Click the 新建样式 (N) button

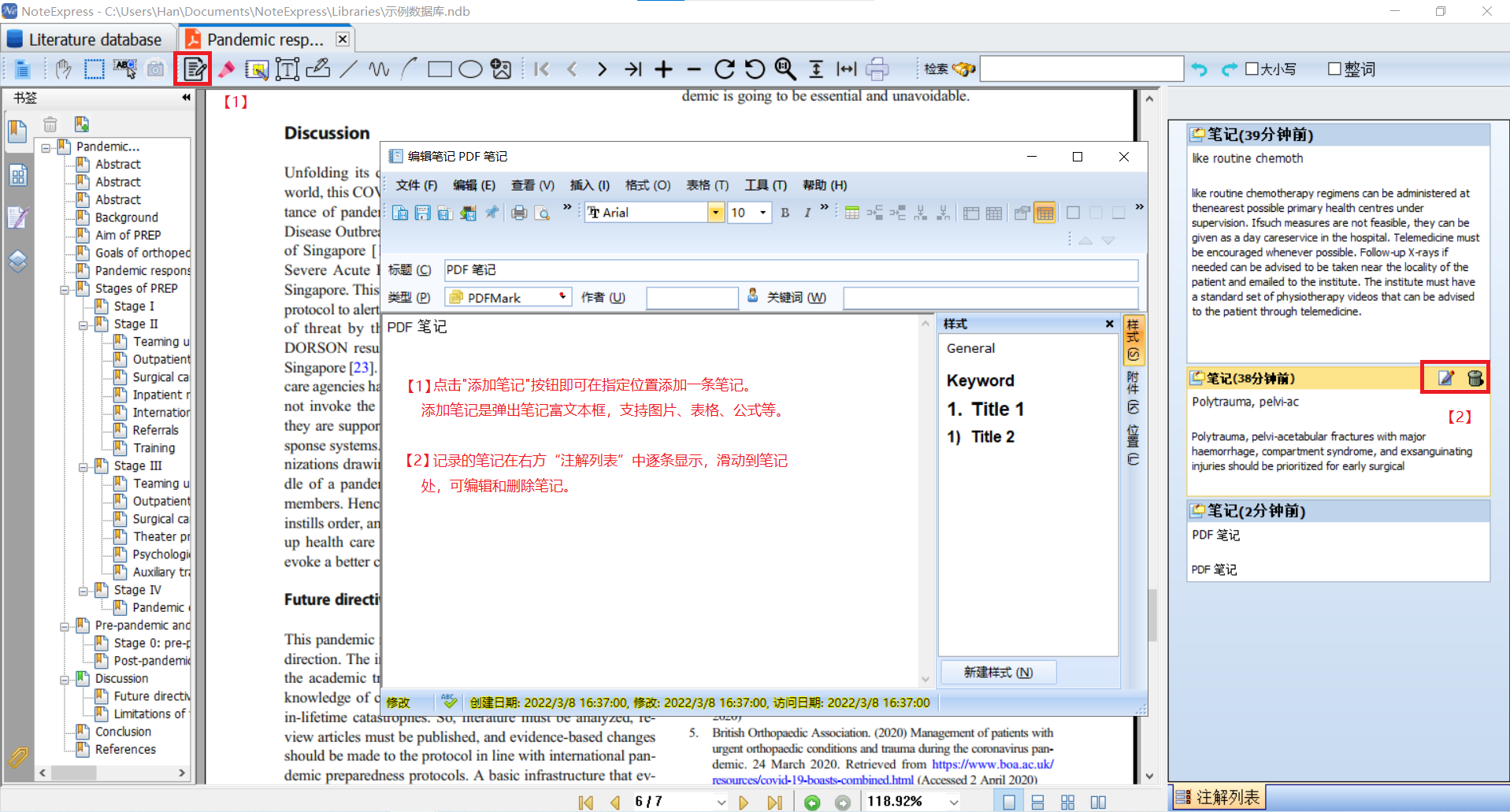pos(998,672)
